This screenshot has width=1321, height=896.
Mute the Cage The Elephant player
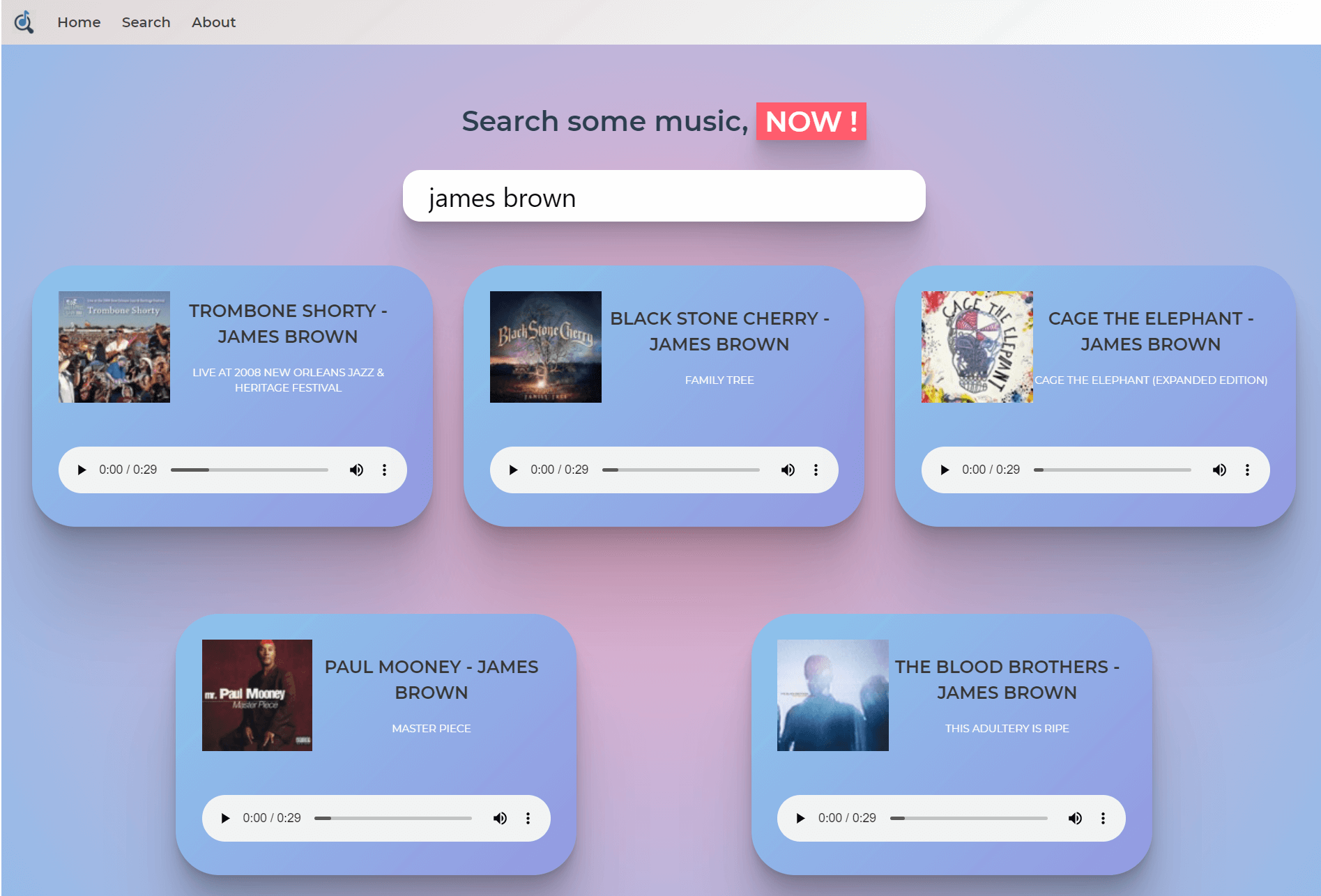point(1219,470)
